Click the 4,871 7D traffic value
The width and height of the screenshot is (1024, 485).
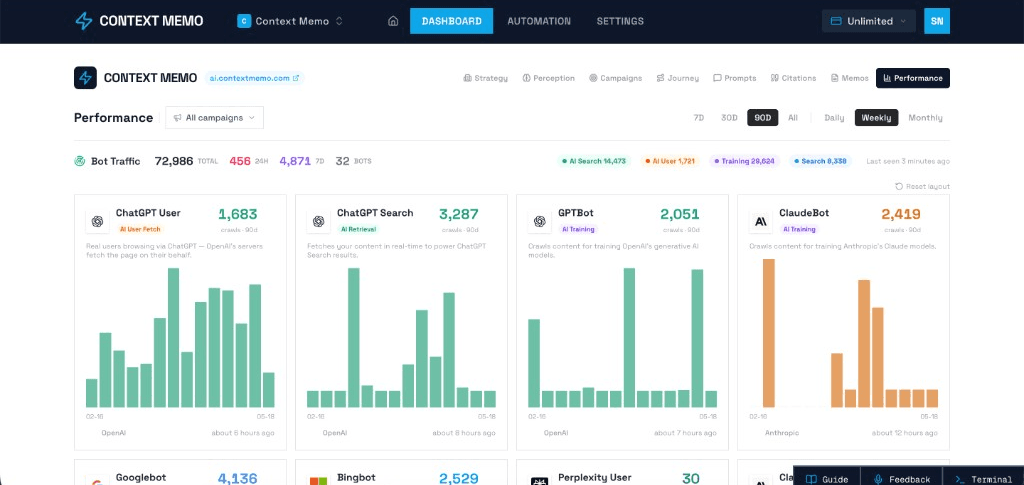295,161
